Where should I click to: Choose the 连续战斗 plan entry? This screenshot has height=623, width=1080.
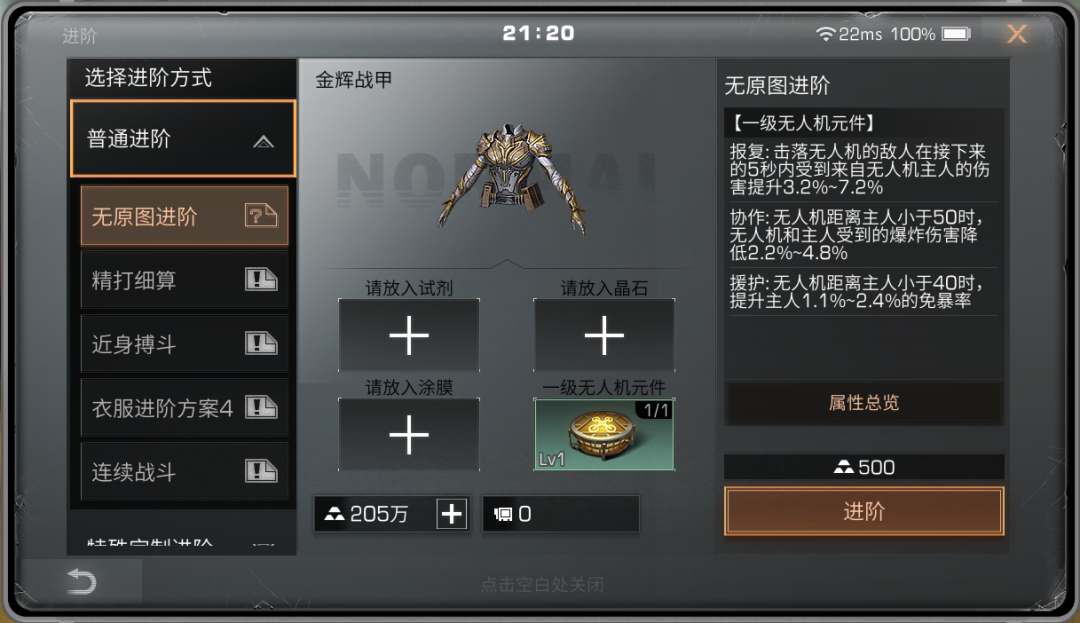click(x=184, y=472)
